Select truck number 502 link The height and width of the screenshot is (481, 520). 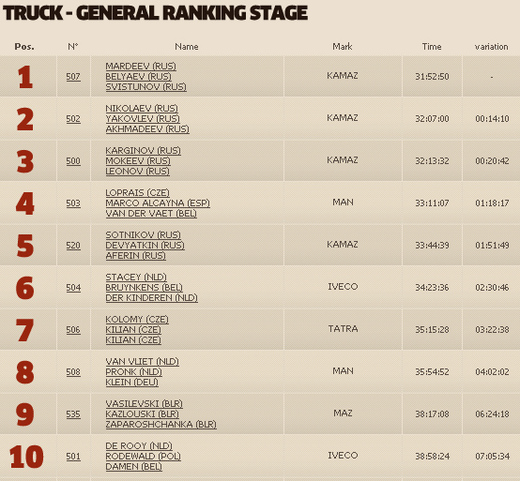(x=73, y=119)
